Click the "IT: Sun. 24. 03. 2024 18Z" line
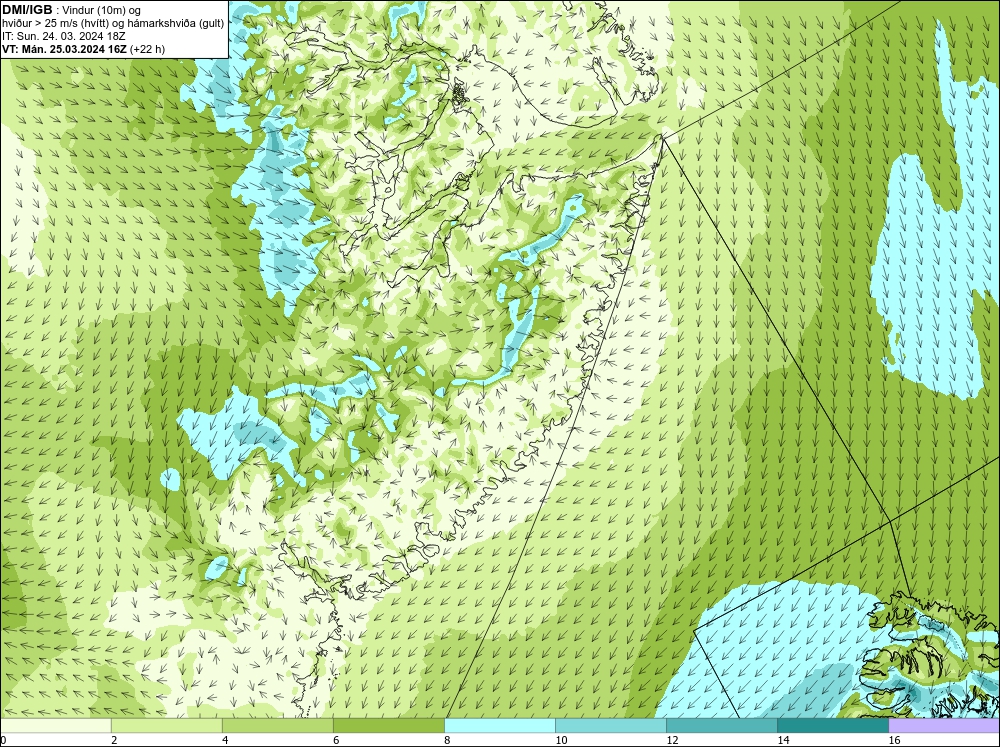This screenshot has height=747, width=1000. point(64,36)
